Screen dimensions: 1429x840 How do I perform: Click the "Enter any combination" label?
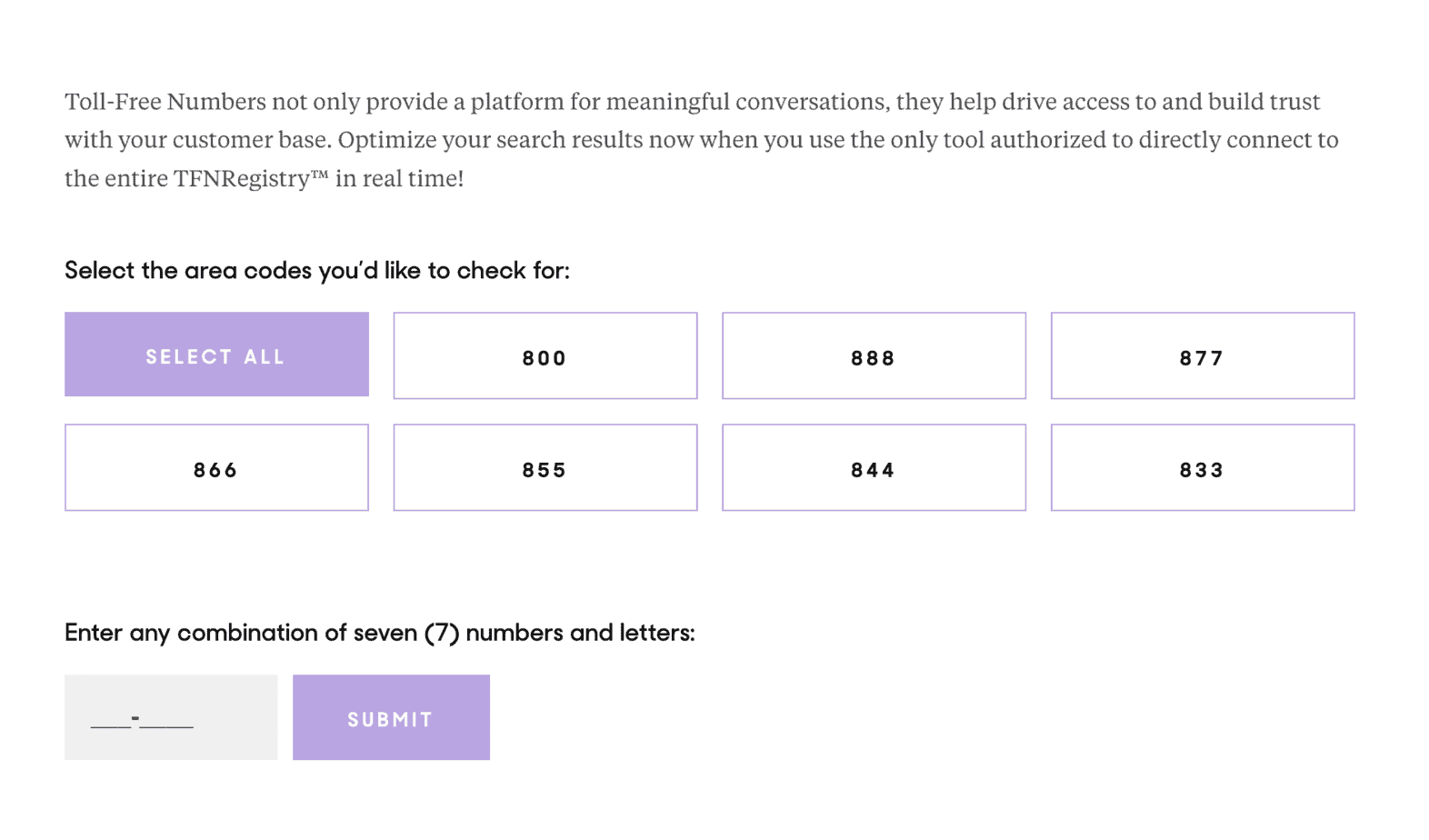tap(379, 633)
